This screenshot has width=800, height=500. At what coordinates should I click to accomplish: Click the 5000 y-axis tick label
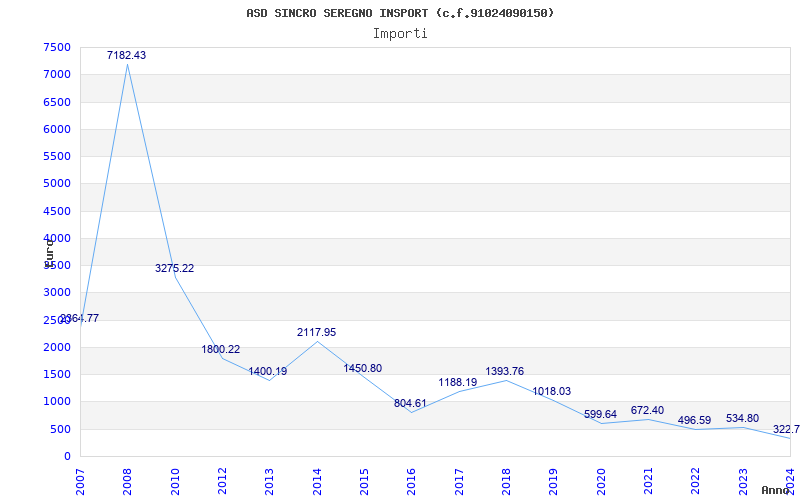click(57, 184)
